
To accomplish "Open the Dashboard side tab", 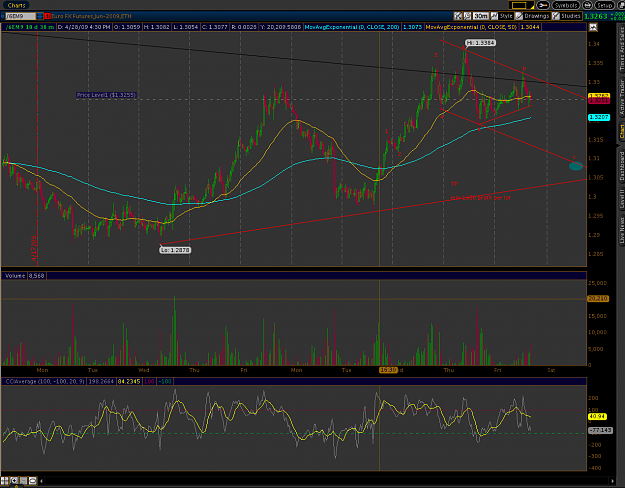I will click(x=621, y=167).
